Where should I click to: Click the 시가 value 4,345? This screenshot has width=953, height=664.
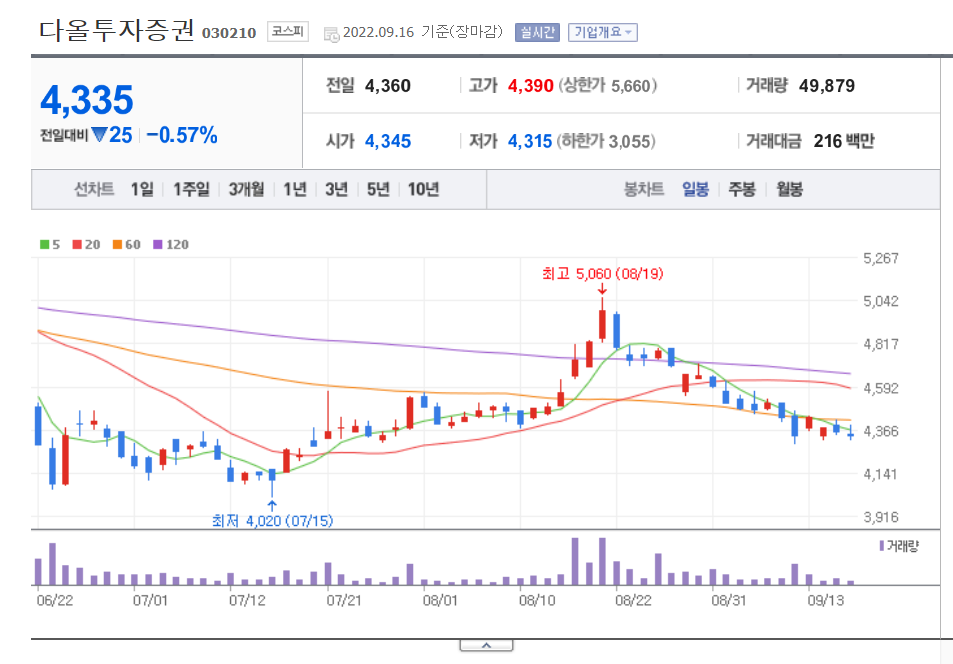tap(388, 141)
